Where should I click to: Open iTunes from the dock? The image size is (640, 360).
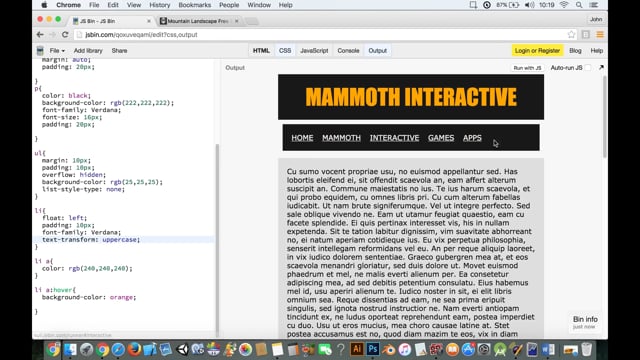(404, 349)
